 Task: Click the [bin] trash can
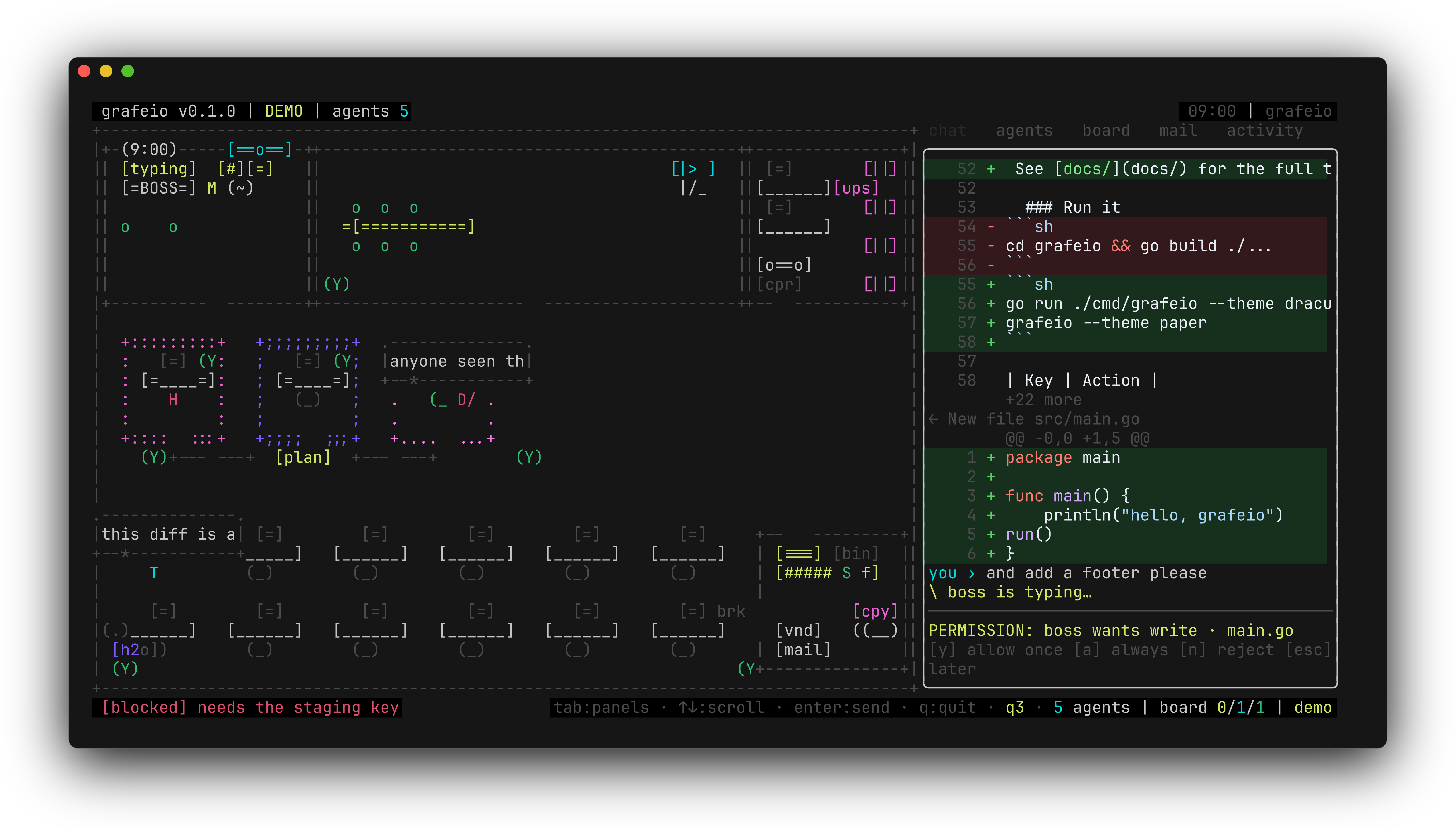856,553
